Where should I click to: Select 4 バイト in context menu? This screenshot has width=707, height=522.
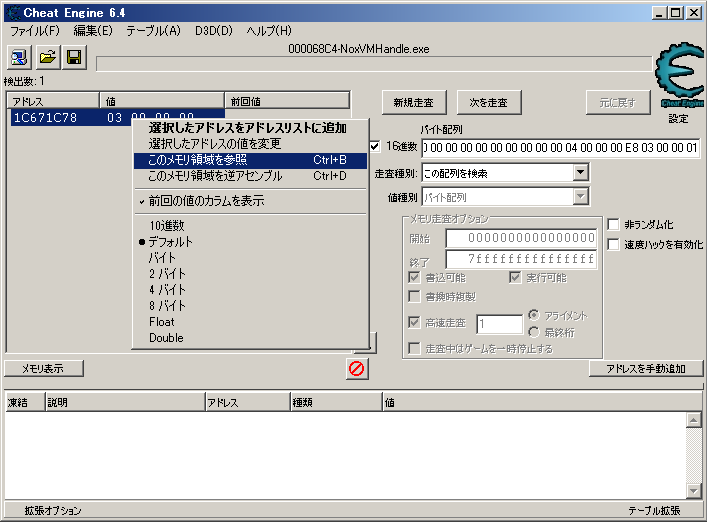[250, 290]
